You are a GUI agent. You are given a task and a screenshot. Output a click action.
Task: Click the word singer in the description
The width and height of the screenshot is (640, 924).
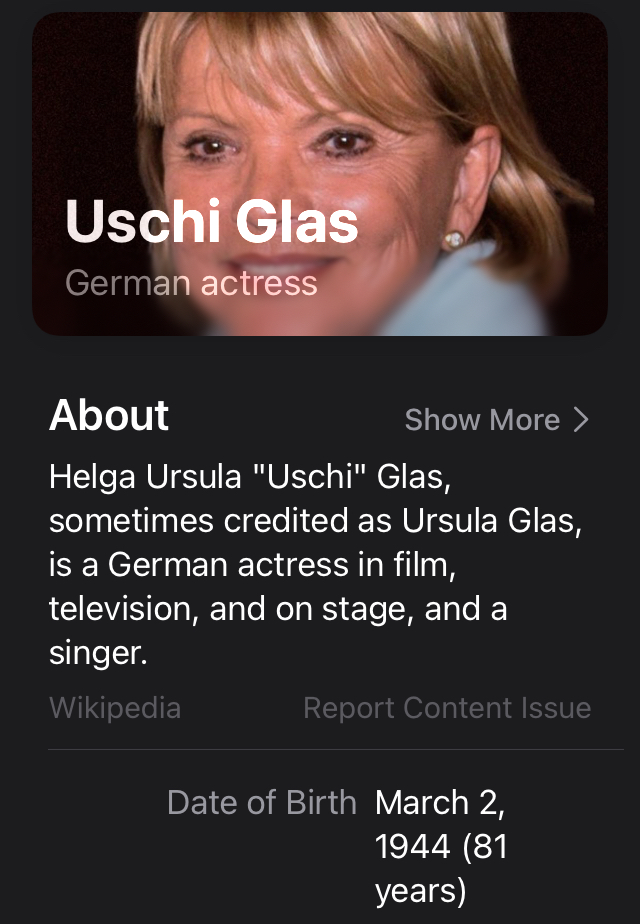click(x=97, y=654)
